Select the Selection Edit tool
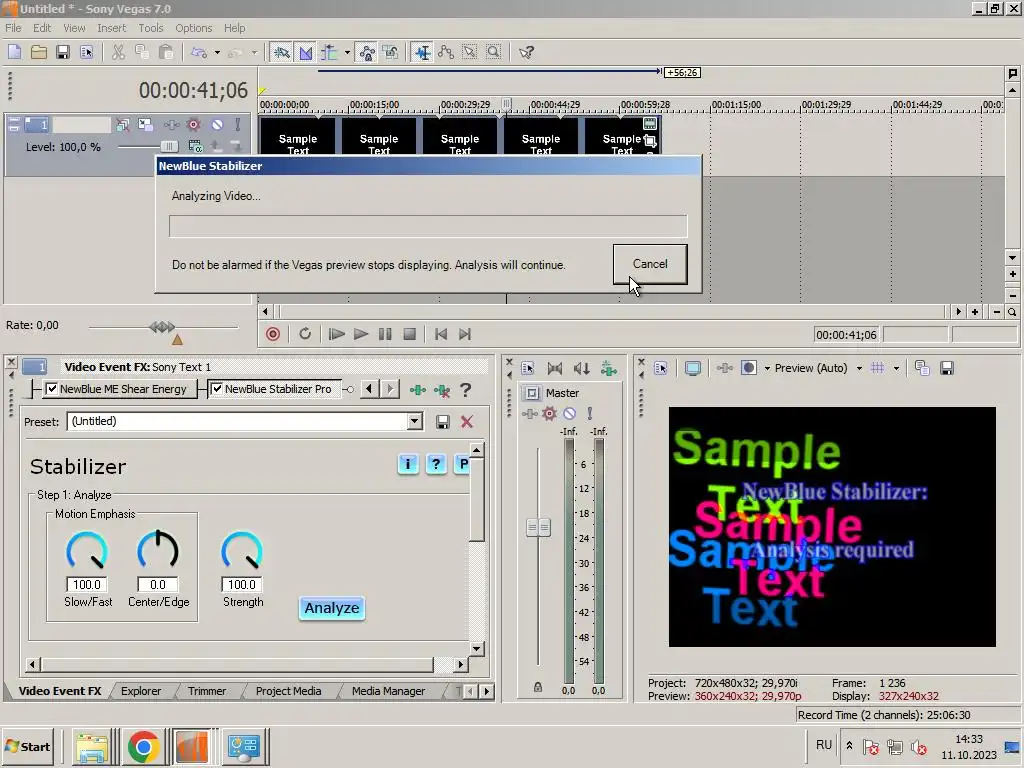Viewport: 1024px width, 768px height. 470,52
